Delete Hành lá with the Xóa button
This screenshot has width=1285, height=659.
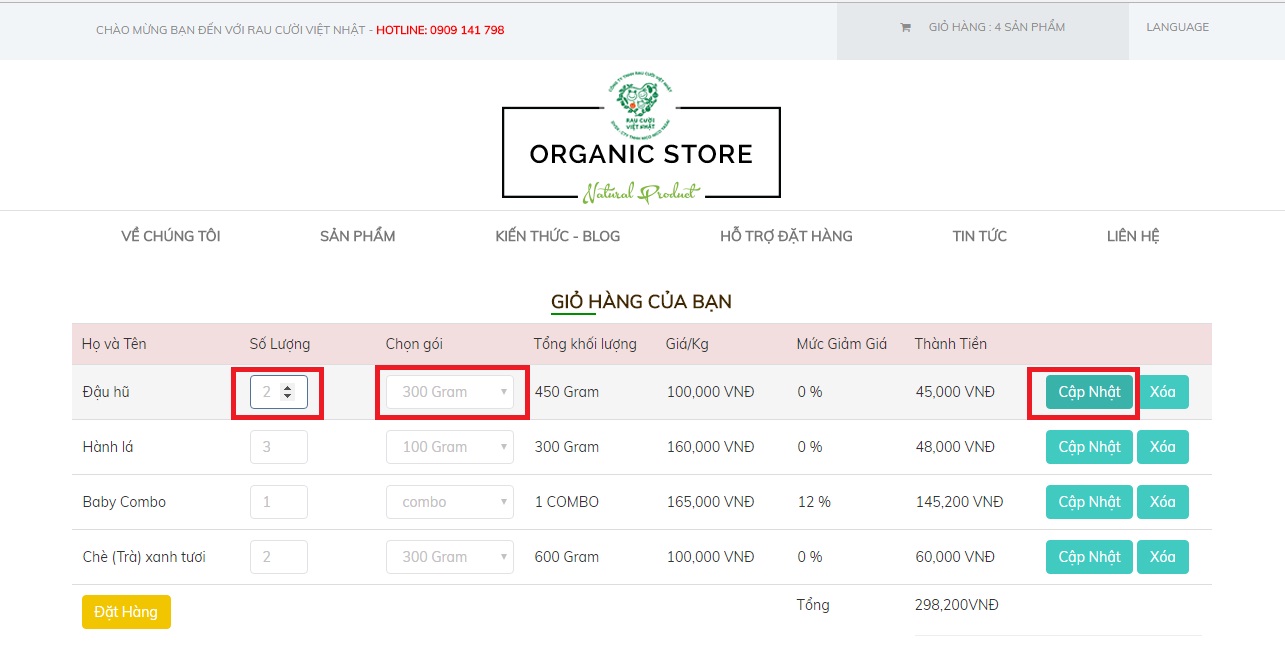1162,447
